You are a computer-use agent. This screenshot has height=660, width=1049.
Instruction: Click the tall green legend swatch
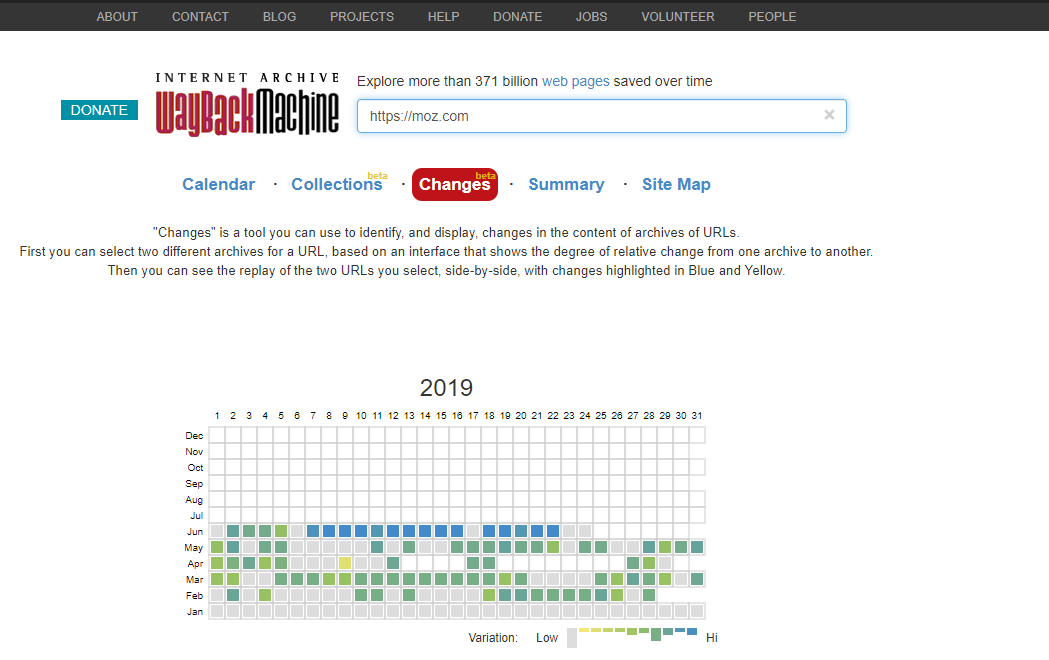[x=656, y=635]
